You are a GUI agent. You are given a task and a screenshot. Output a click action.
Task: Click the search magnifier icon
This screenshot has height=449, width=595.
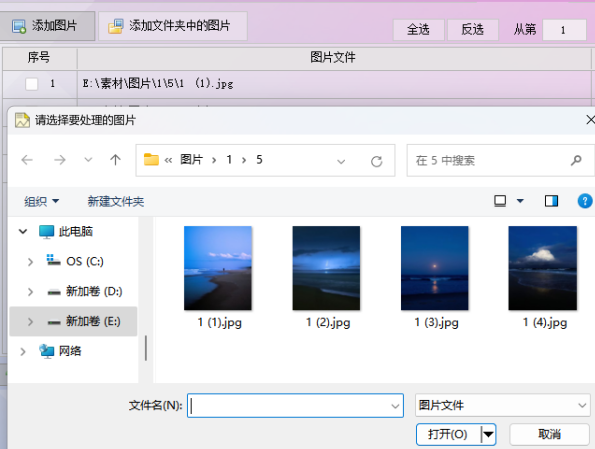(576, 160)
